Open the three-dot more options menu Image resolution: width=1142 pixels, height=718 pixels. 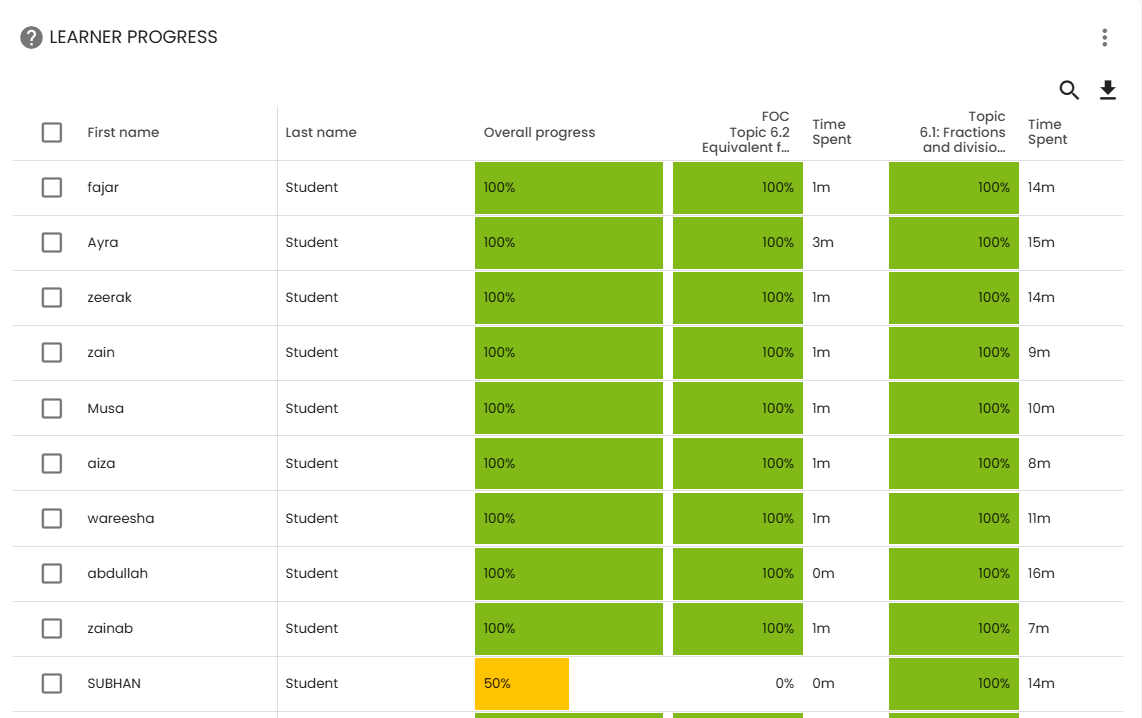(x=1104, y=38)
